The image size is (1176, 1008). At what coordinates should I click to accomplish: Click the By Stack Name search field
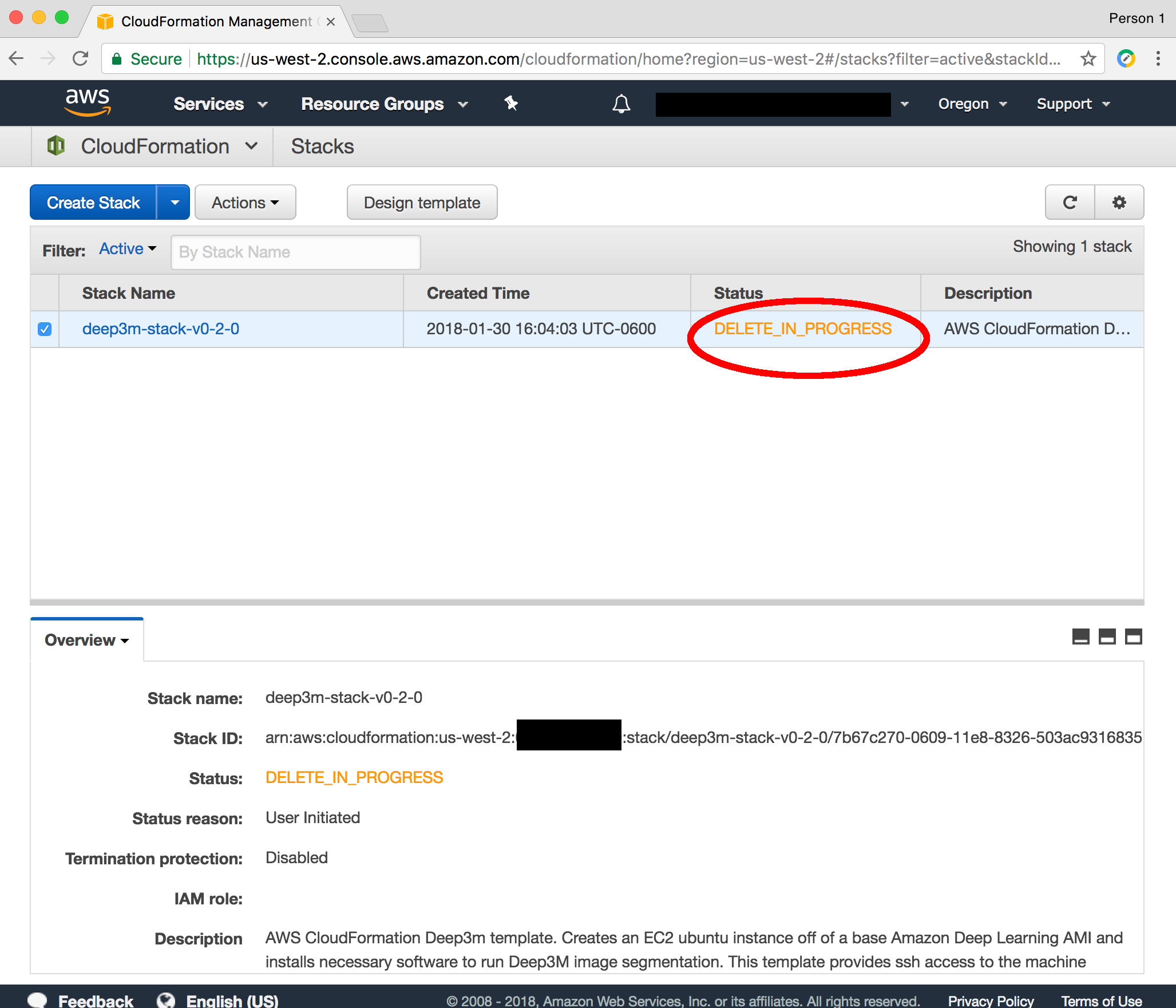(x=294, y=251)
